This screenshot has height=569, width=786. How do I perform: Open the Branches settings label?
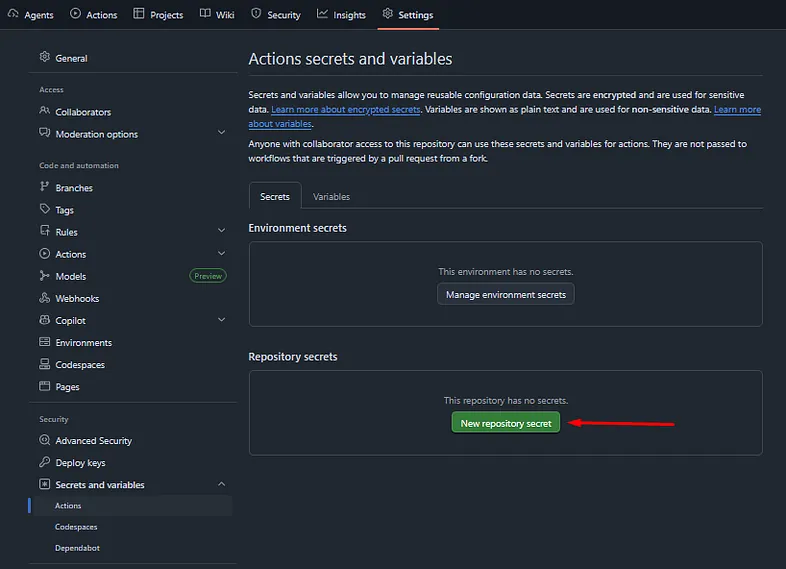[74, 188]
